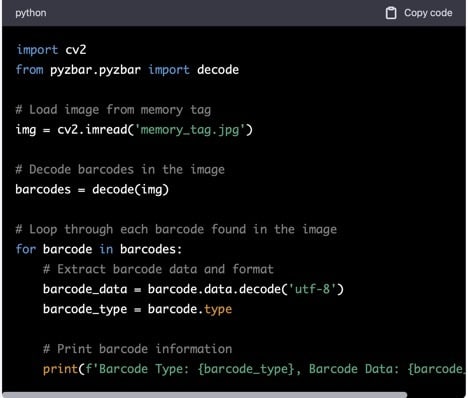Image resolution: width=468 pixels, height=398 pixels.
Task: Click the comment "# Loop through each barcode found"
Action: 130,229
